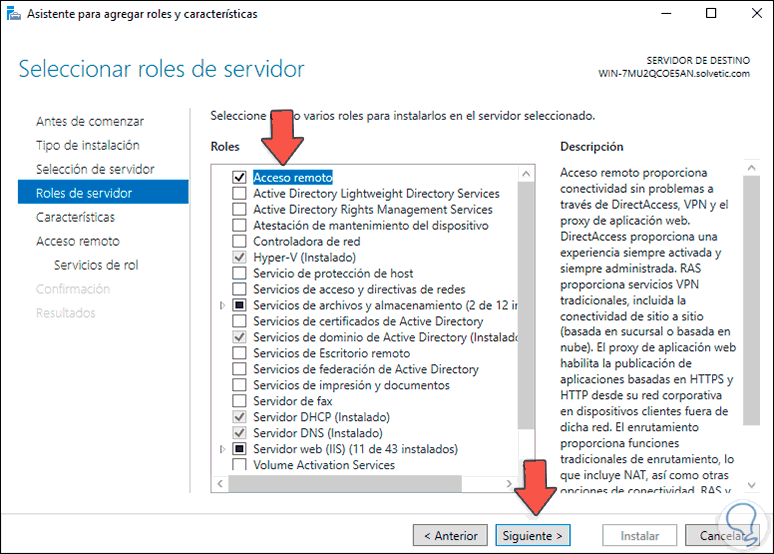Open Acceso remoto step in sidebar
The image size is (774, 554).
77,241
